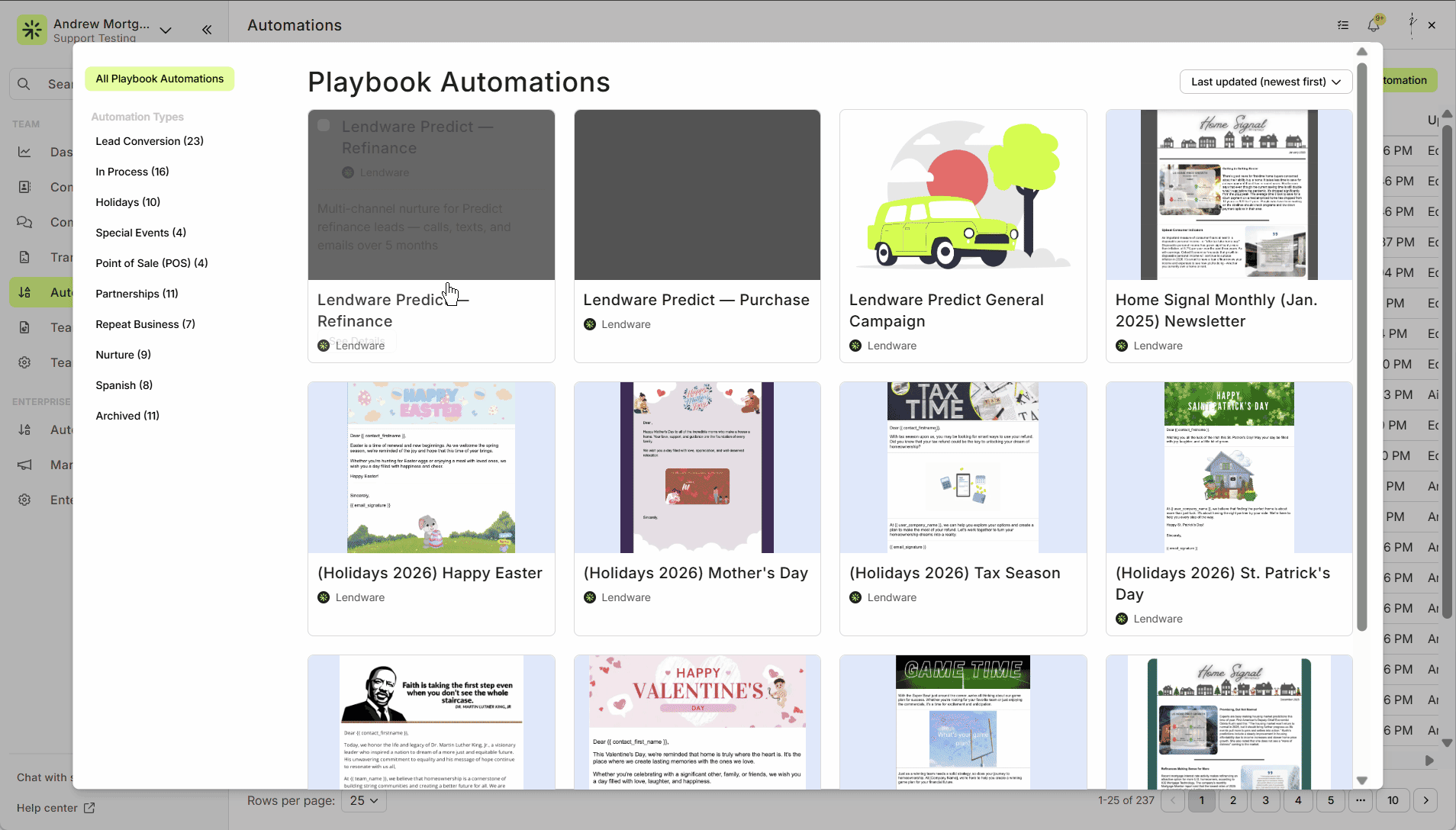Click the Marketing megaphone icon

[24, 465]
